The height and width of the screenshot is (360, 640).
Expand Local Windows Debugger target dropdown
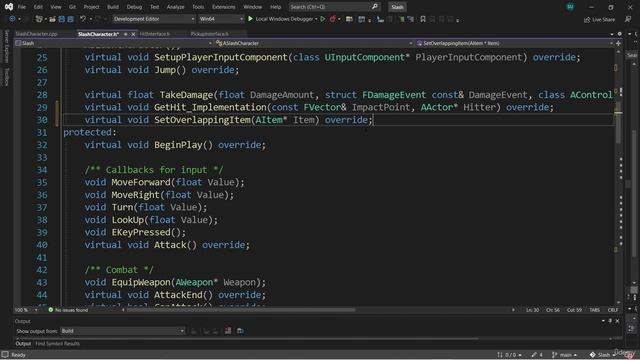pyautogui.click(x=316, y=19)
